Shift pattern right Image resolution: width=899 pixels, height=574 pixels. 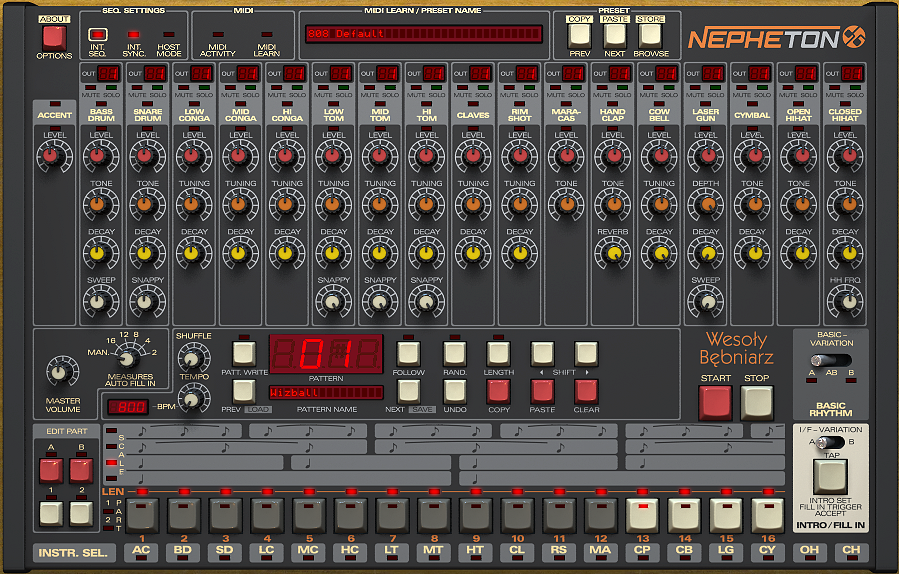(586, 354)
